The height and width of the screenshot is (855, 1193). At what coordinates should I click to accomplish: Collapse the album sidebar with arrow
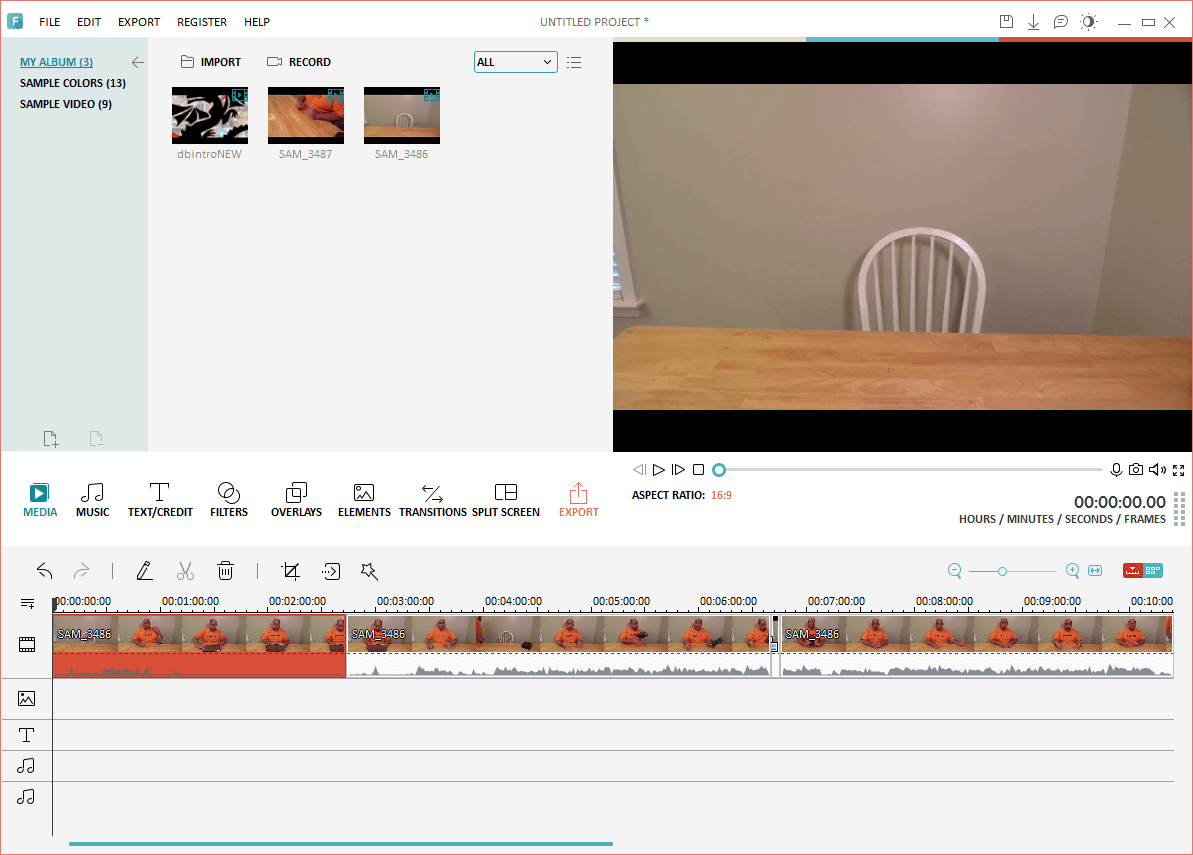click(138, 62)
